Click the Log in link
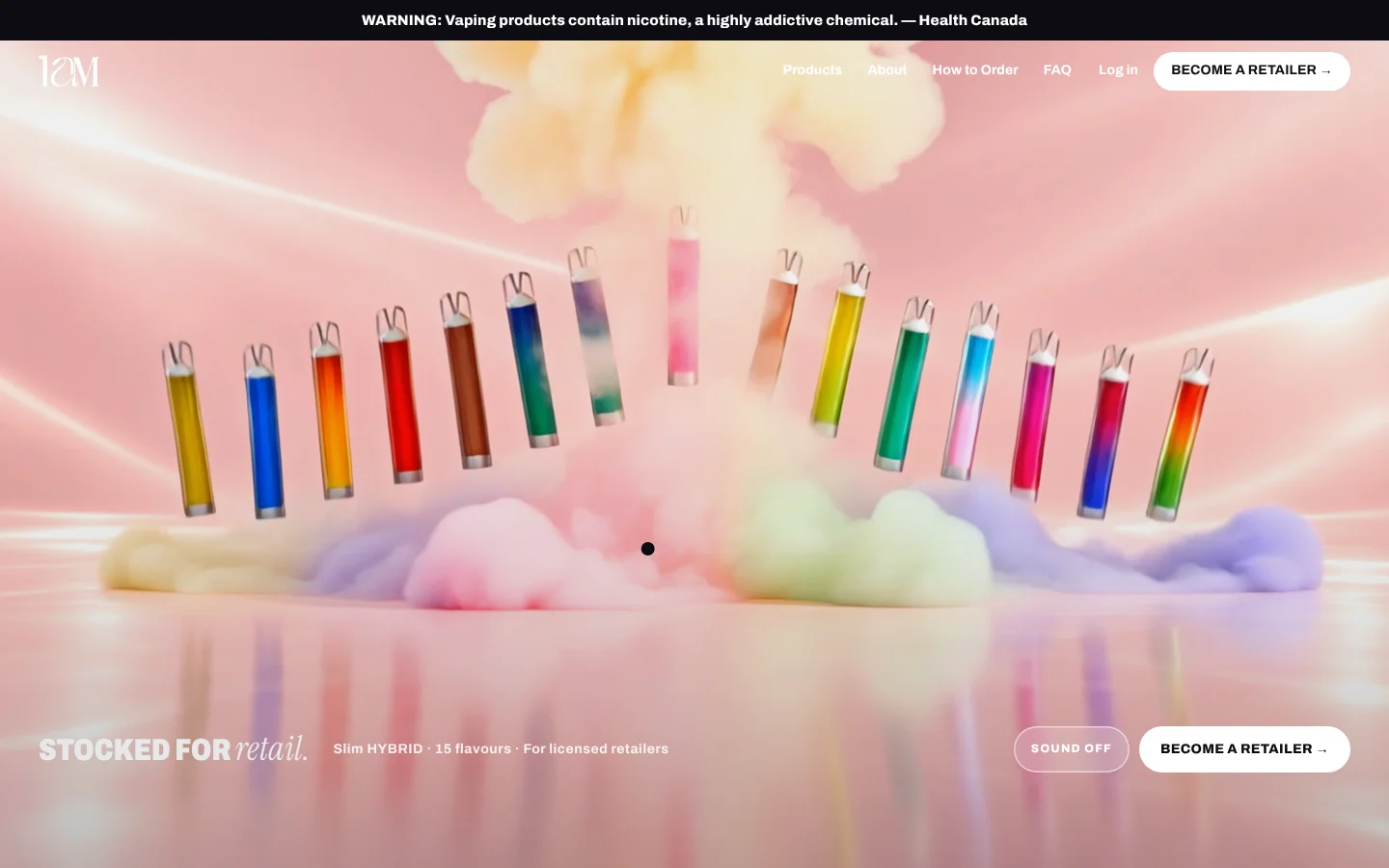 point(1118,70)
